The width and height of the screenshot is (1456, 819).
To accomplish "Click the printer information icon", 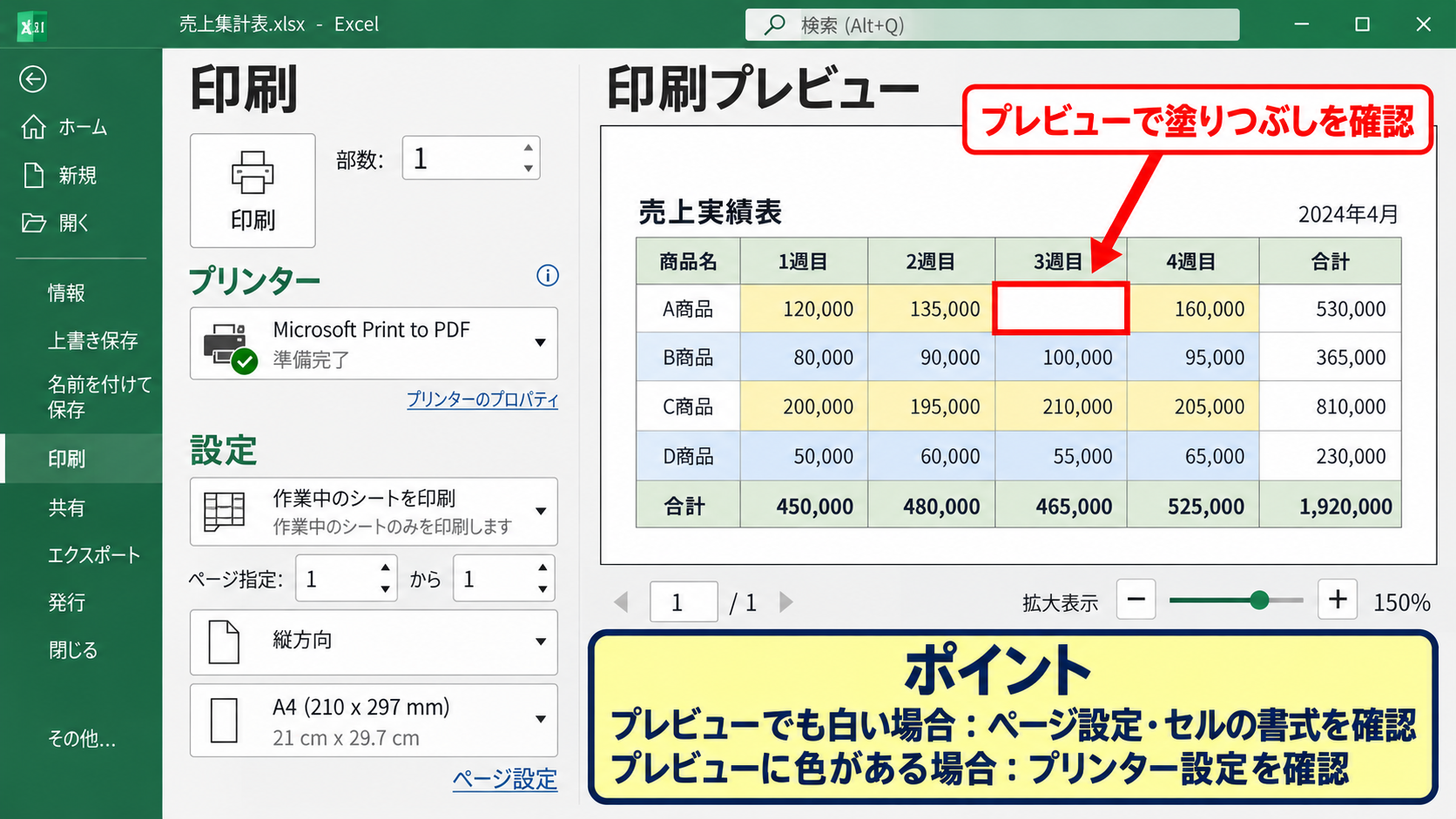I will point(548,276).
